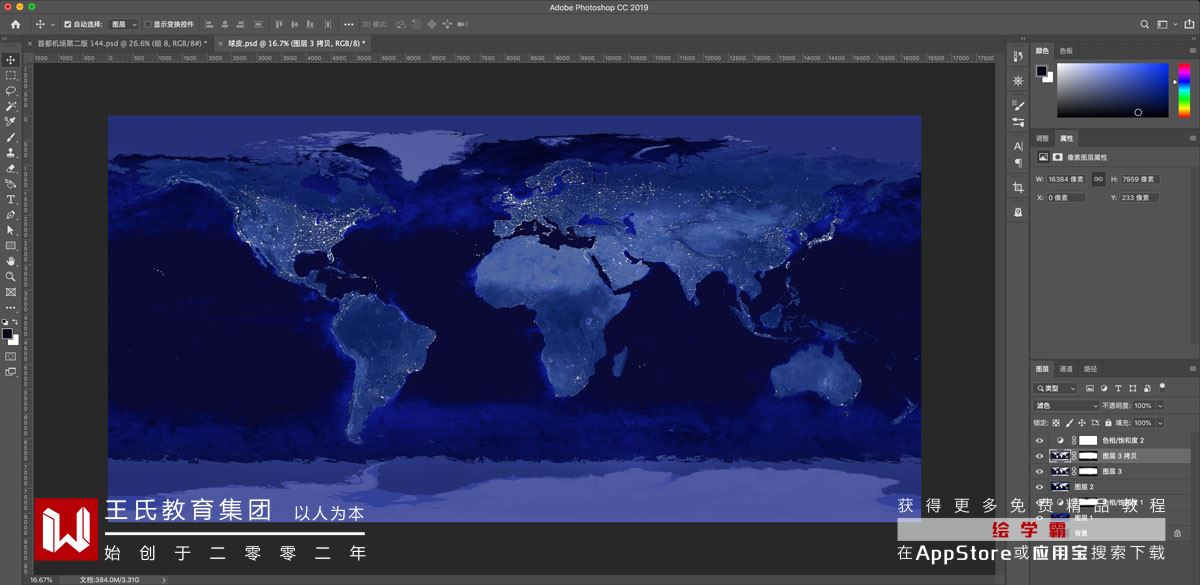Filter layers by text type icon
The image size is (1200, 585).
pos(1118,388)
